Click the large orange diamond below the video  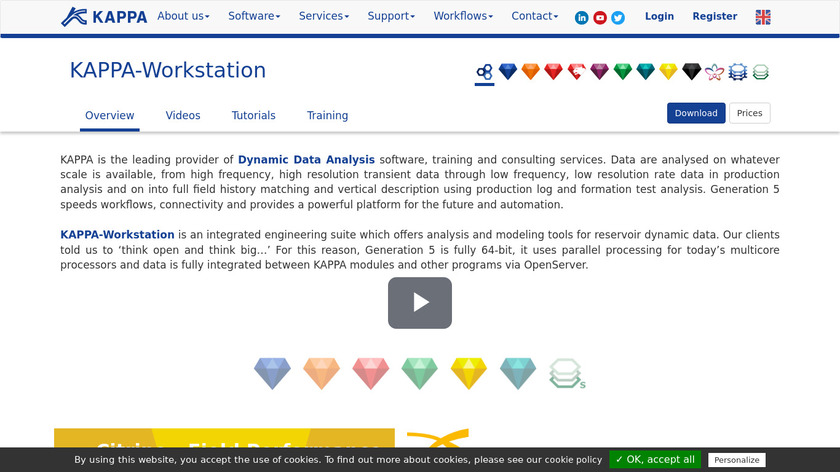(x=321, y=373)
